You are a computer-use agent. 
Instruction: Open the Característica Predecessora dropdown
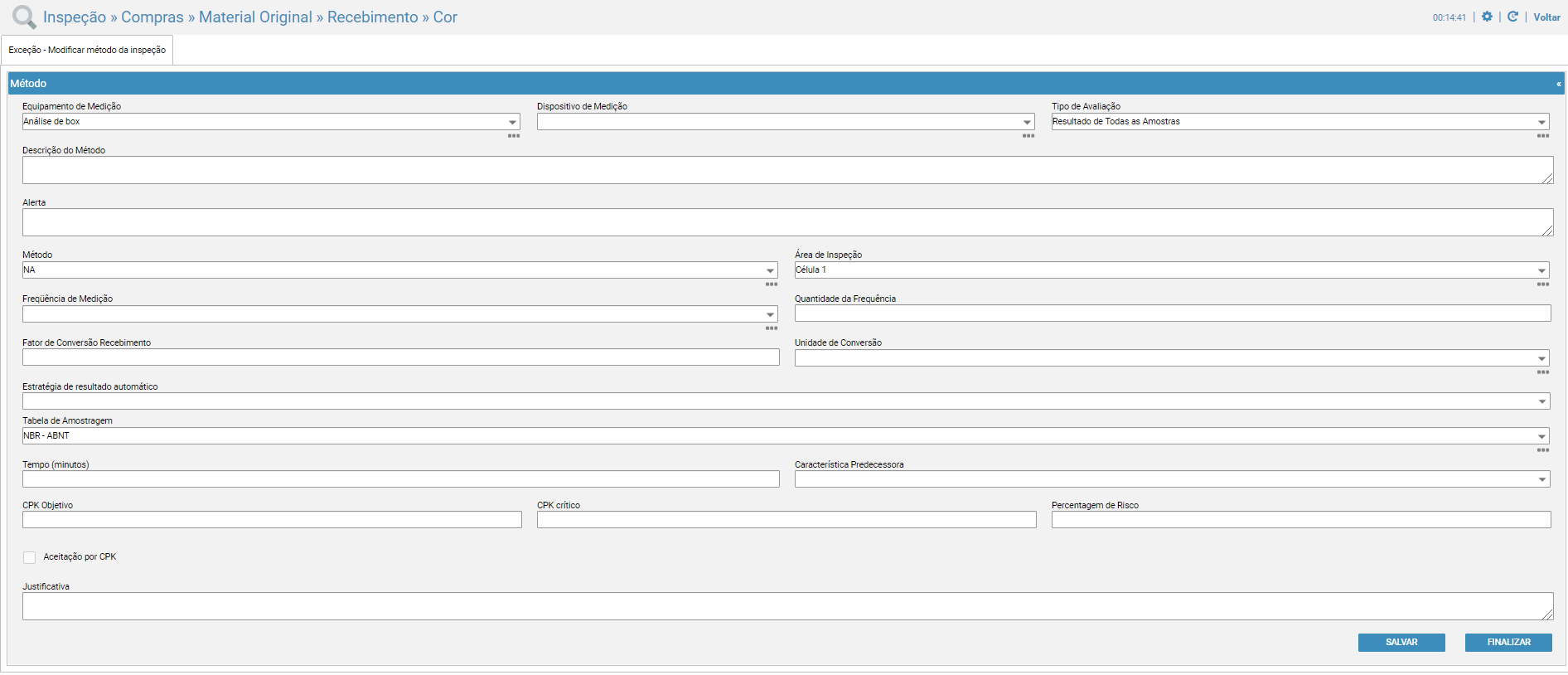coord(1172,479)
